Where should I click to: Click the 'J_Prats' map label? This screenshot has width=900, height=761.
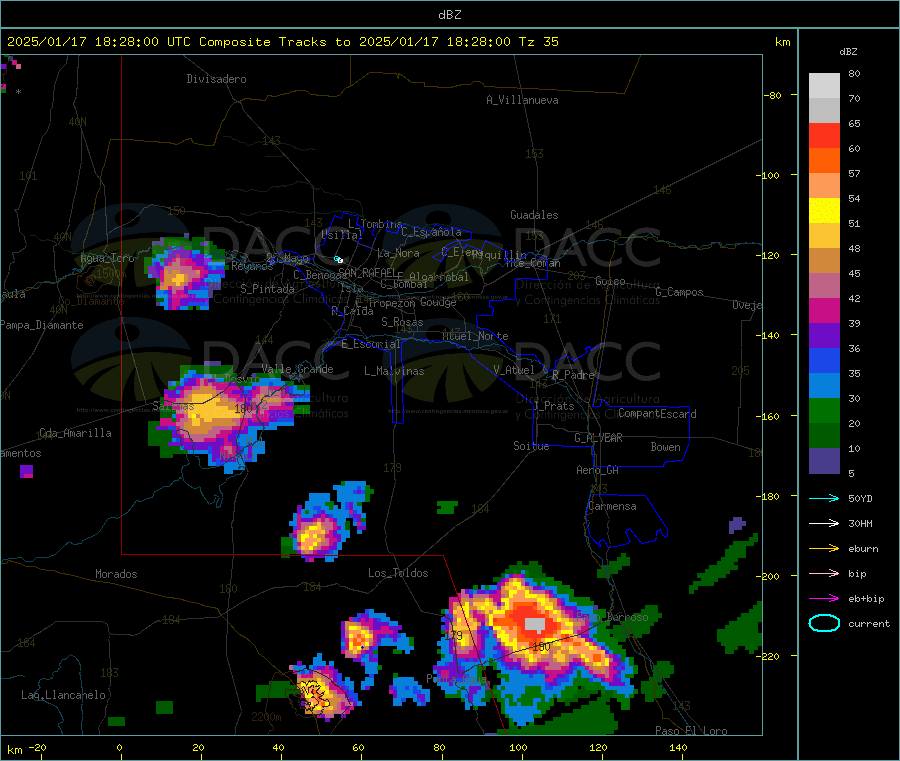pyautogui.click(x=554, y=406)
